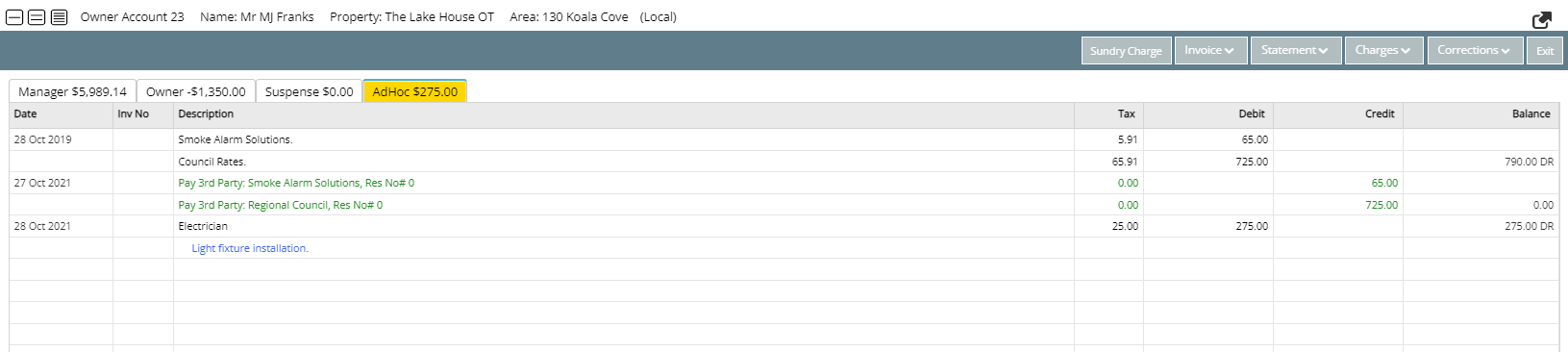Click the Sundry Charge button
Viewport: 1568px width, 352px height.
[x=1126, y=51]
